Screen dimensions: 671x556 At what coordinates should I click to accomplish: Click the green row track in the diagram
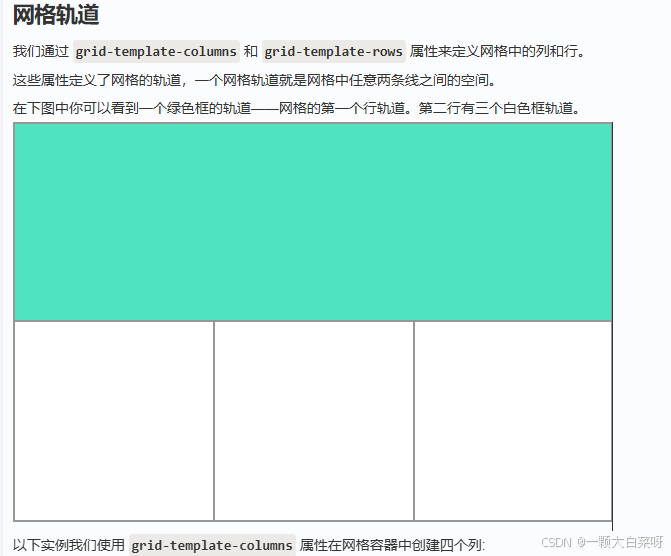[x=313, y=222]
